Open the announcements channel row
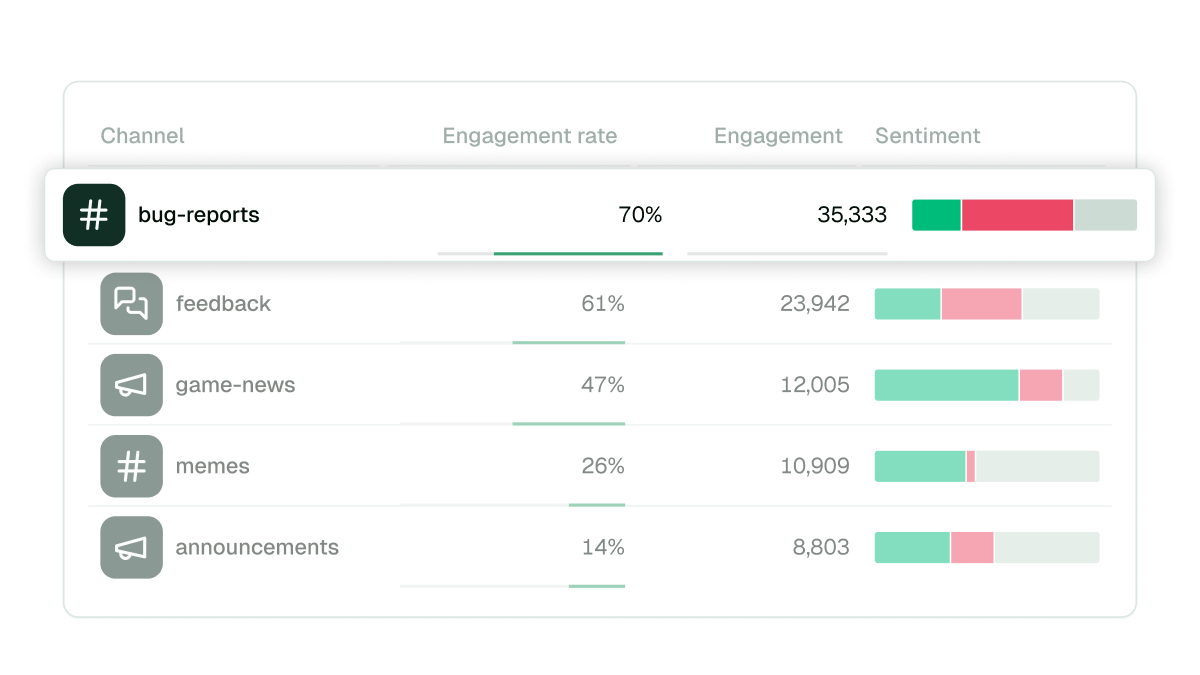The image size is (1200, 675). tap(600, 547)
